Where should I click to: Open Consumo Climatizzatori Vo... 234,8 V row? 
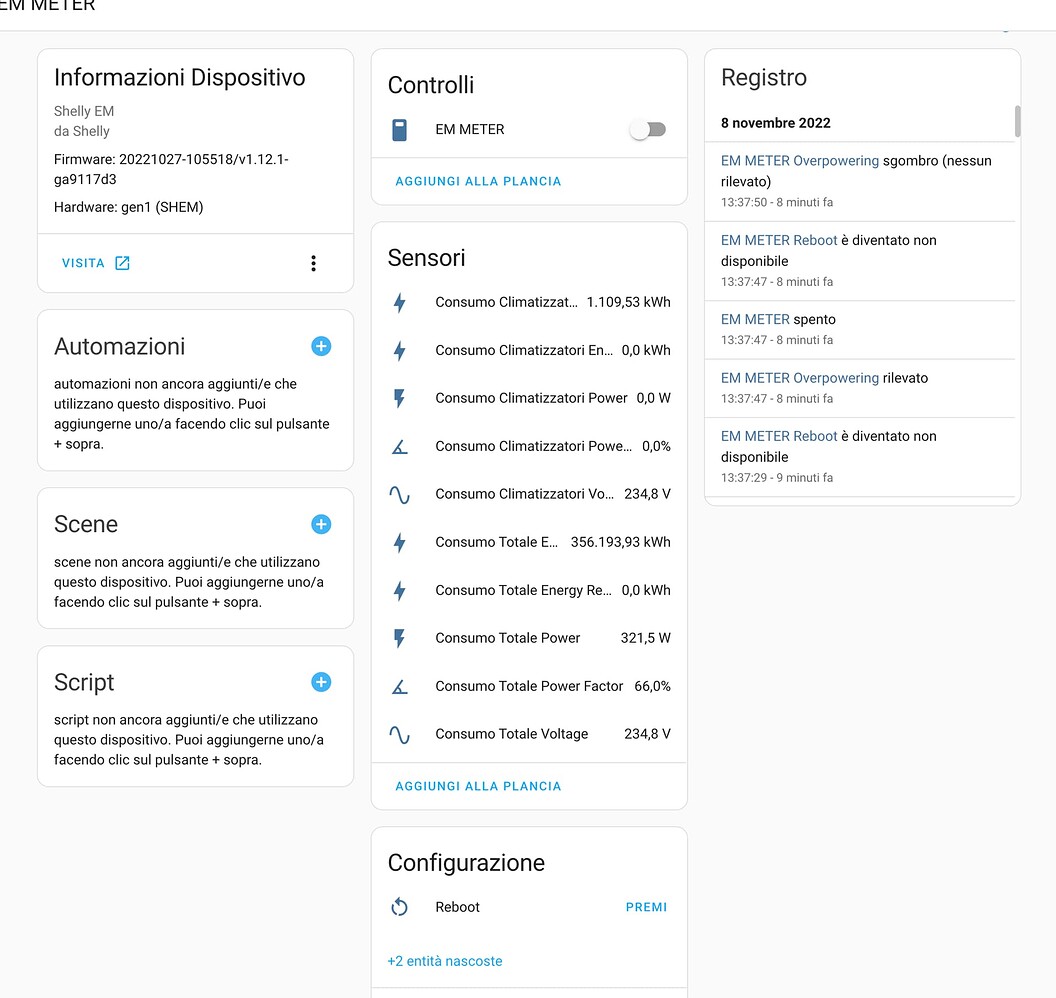pos(529,494)
